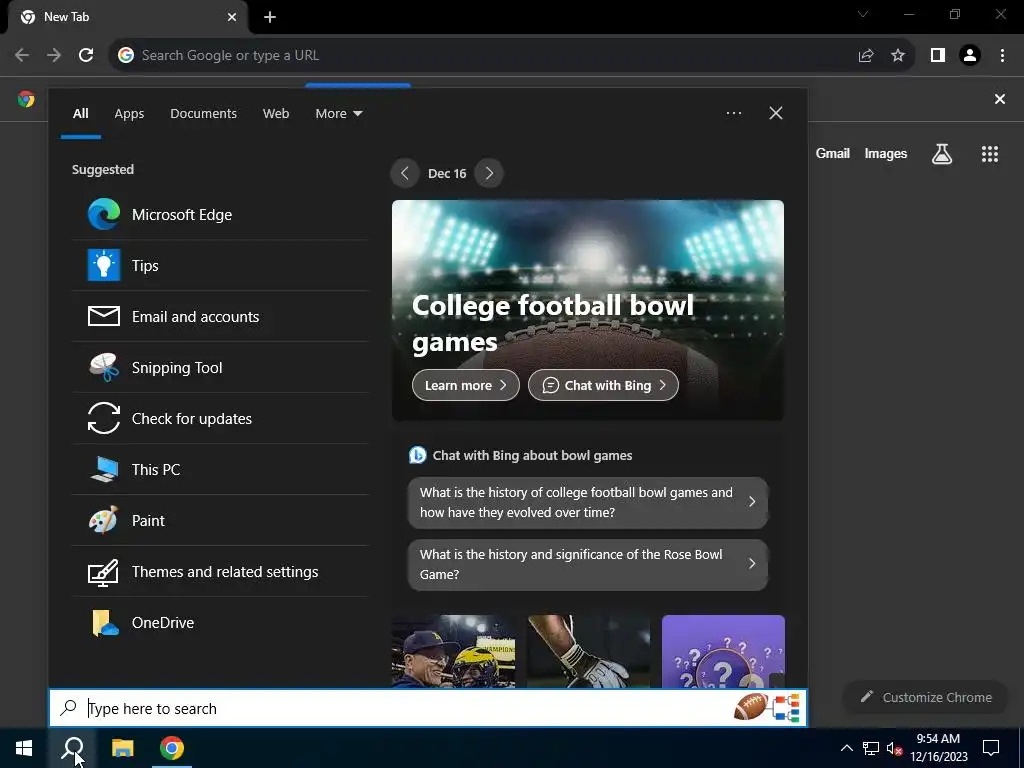
Task: Open Chrome tab search dropdown arrow
Action: click(x=863, y=14)
